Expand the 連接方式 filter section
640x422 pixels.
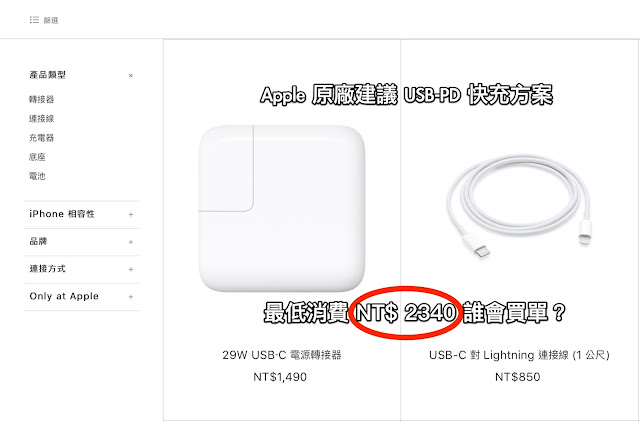pyautogui.click(x=82, y=269)
